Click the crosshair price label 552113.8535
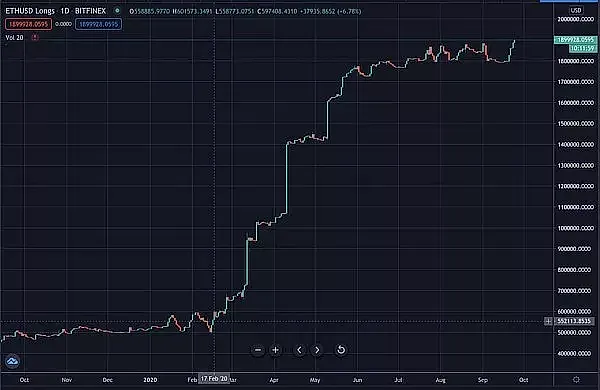Screen dimensions: 600x390 pos(574,321)
